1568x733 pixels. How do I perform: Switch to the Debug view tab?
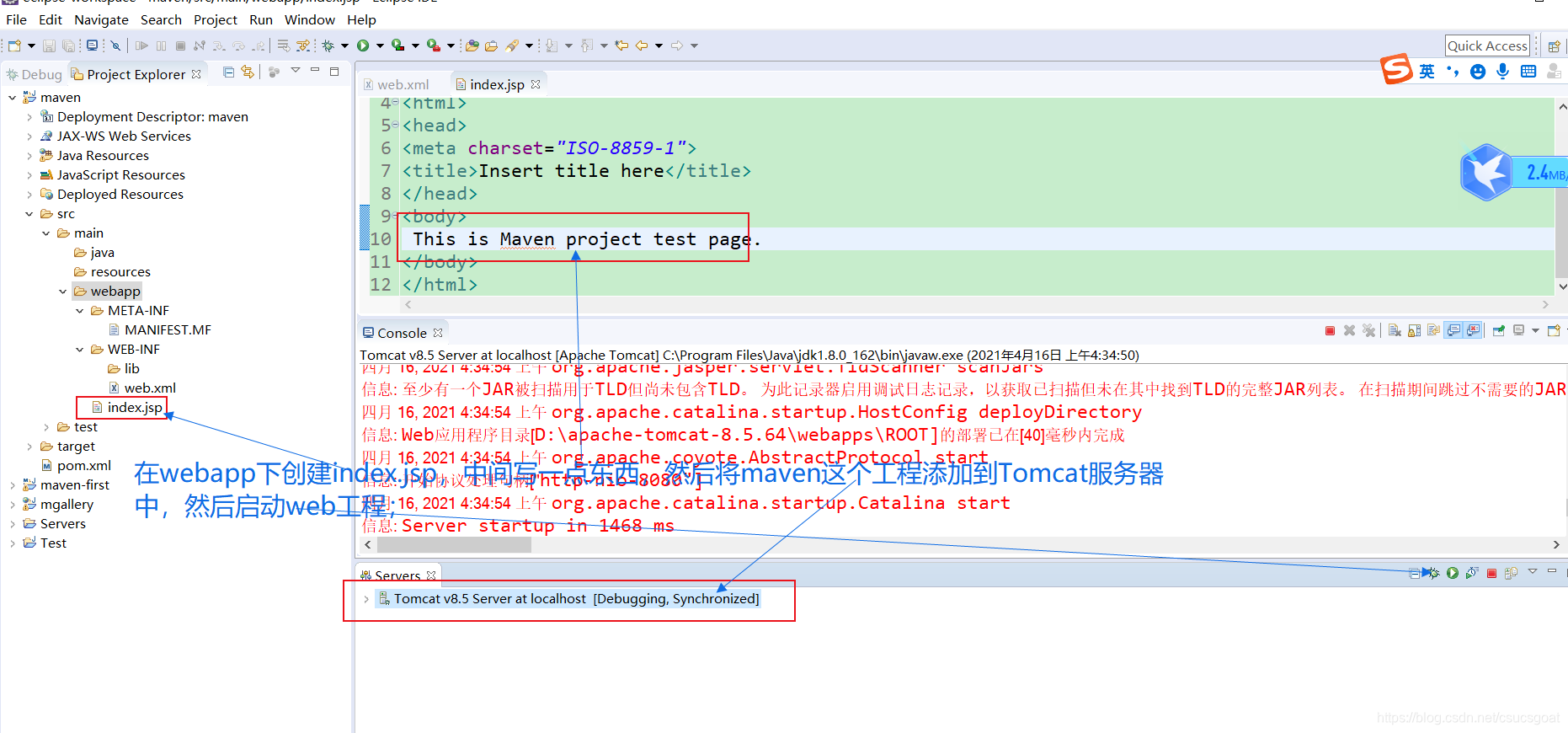34,74
